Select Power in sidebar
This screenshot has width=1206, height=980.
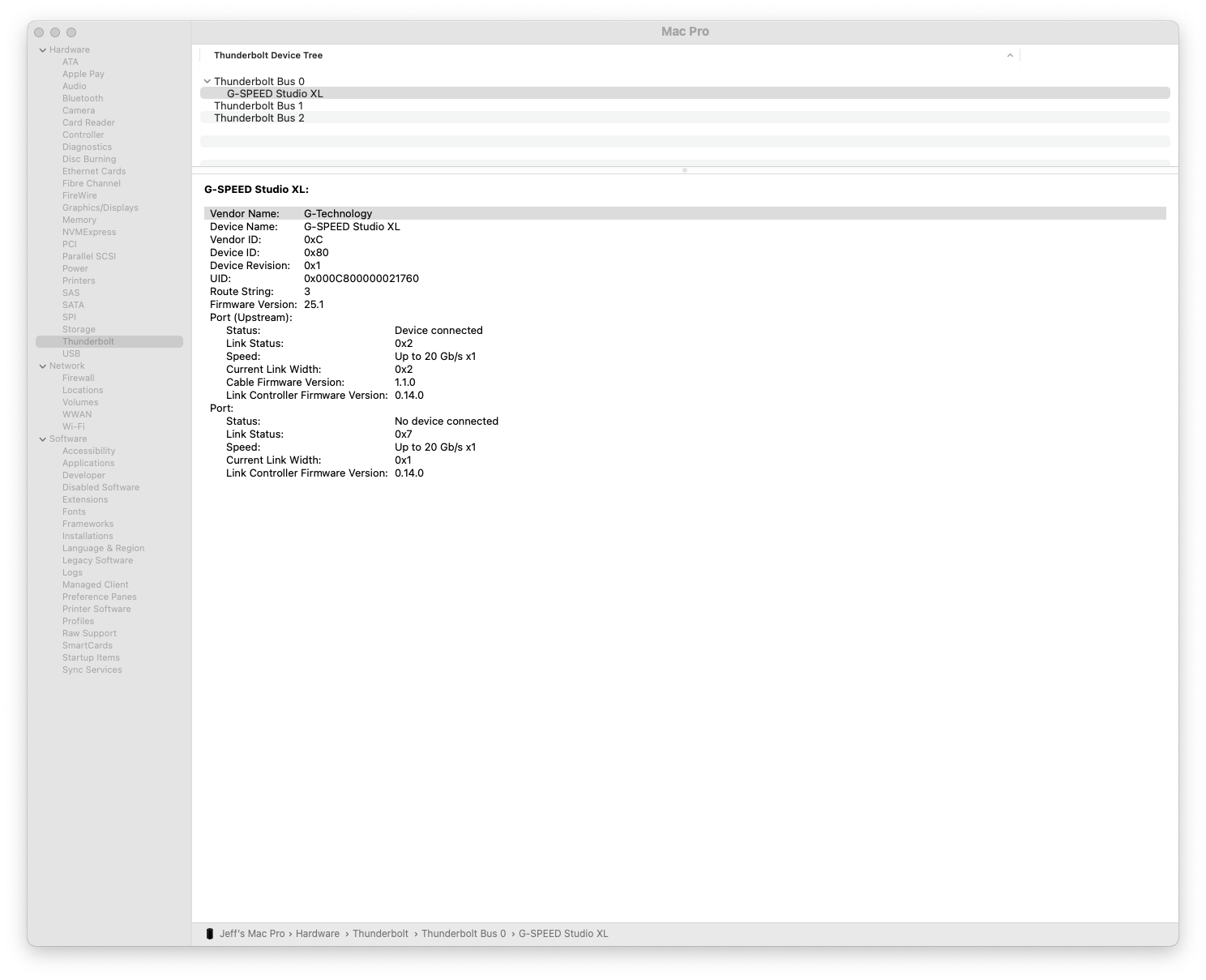75,268
